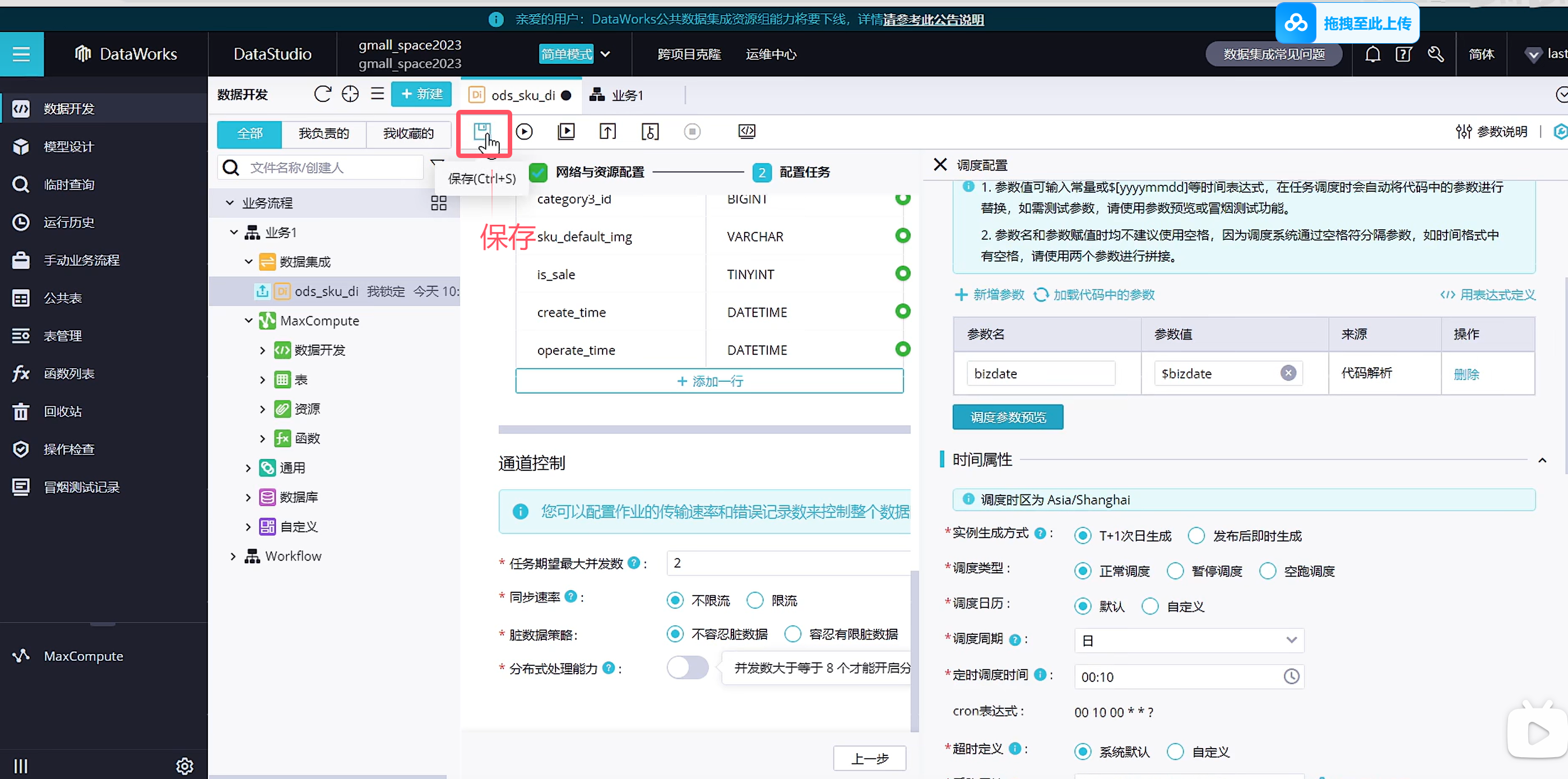
Task: Click the 调度参数预览 button
Action: pyautogui.click(x=1008, y=417)
